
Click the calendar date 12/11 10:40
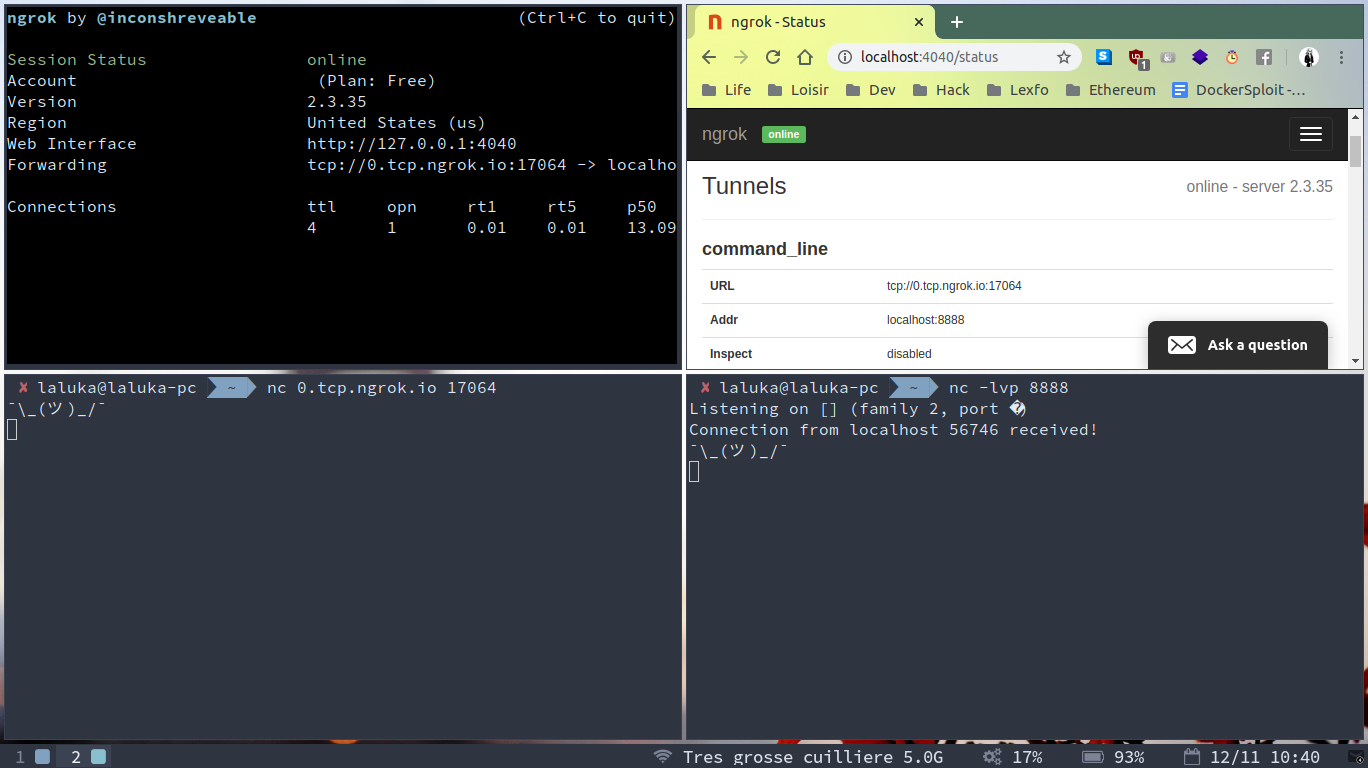pyautogui.click(x=1251, y=757)
